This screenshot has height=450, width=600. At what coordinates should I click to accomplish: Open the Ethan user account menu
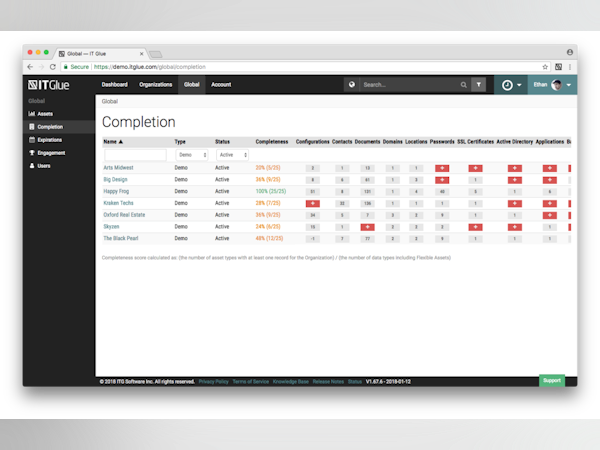pyautogui.click(x=552, y=85)
